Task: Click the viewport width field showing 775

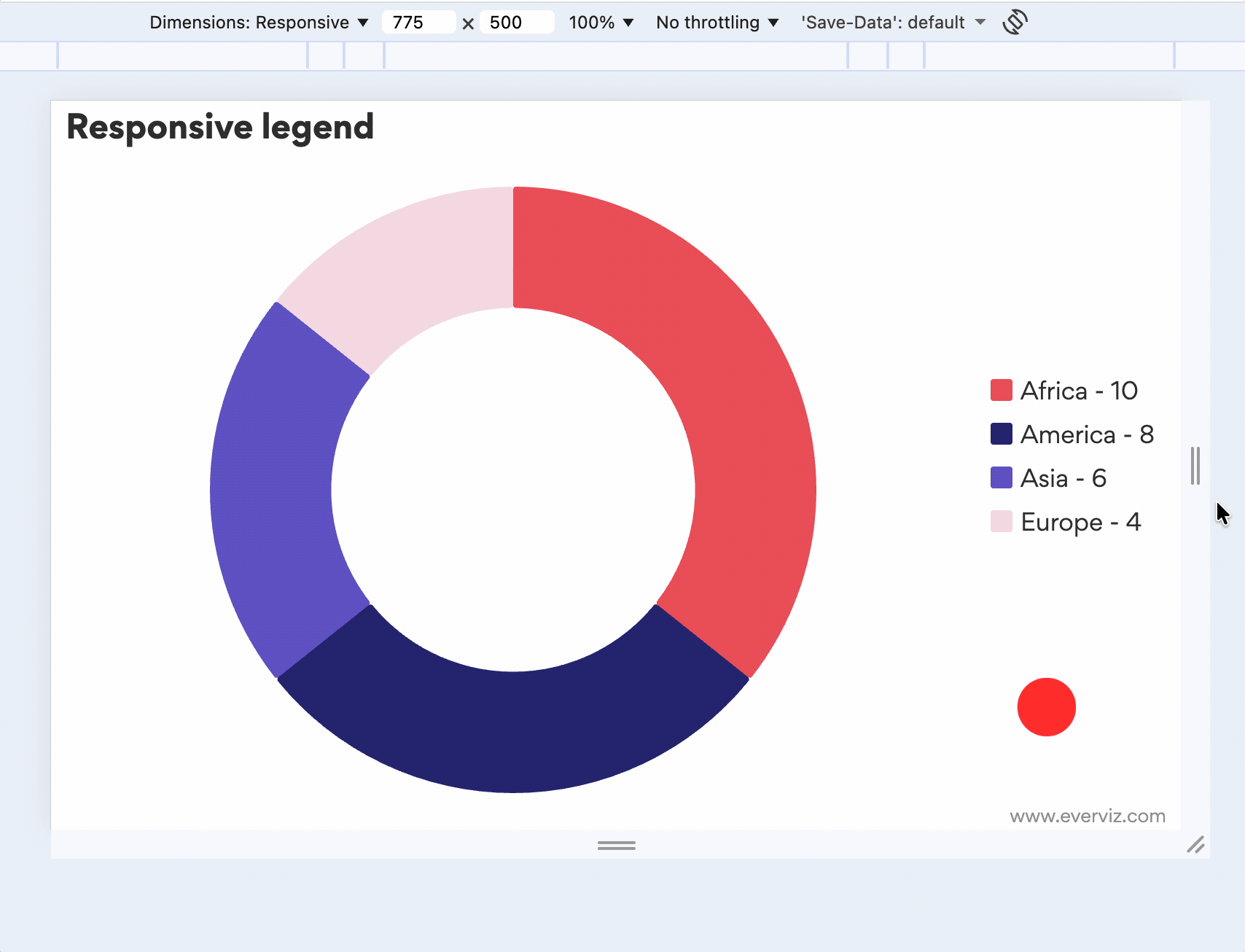Action: tap(418, 23)
